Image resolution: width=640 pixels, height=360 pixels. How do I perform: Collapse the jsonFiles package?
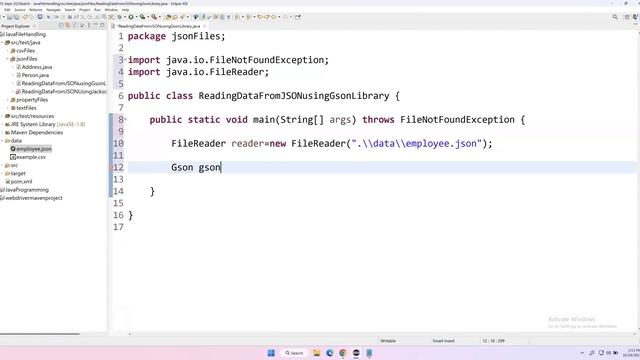click(8, 59)
